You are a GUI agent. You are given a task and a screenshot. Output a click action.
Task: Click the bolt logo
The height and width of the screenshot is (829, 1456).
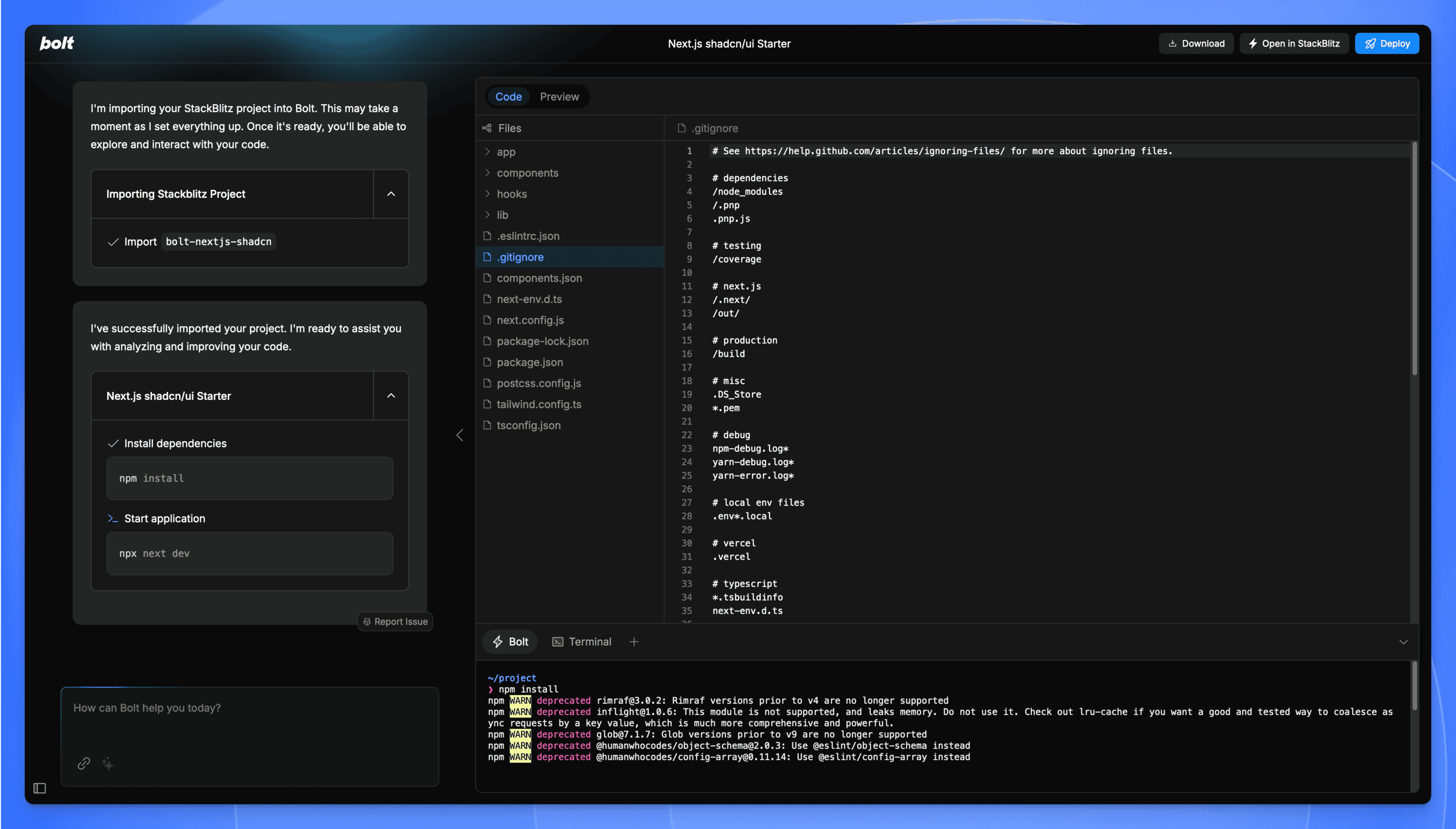(x=56, y=43)
